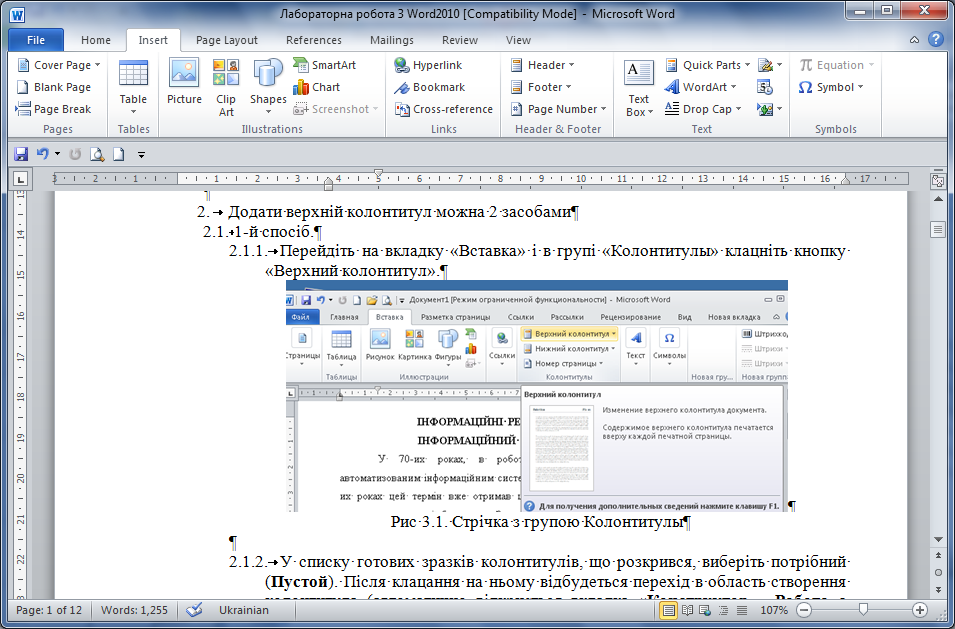955x629 pixels.
Task: Switch to Draft view
Action: [x=742, y=610]
